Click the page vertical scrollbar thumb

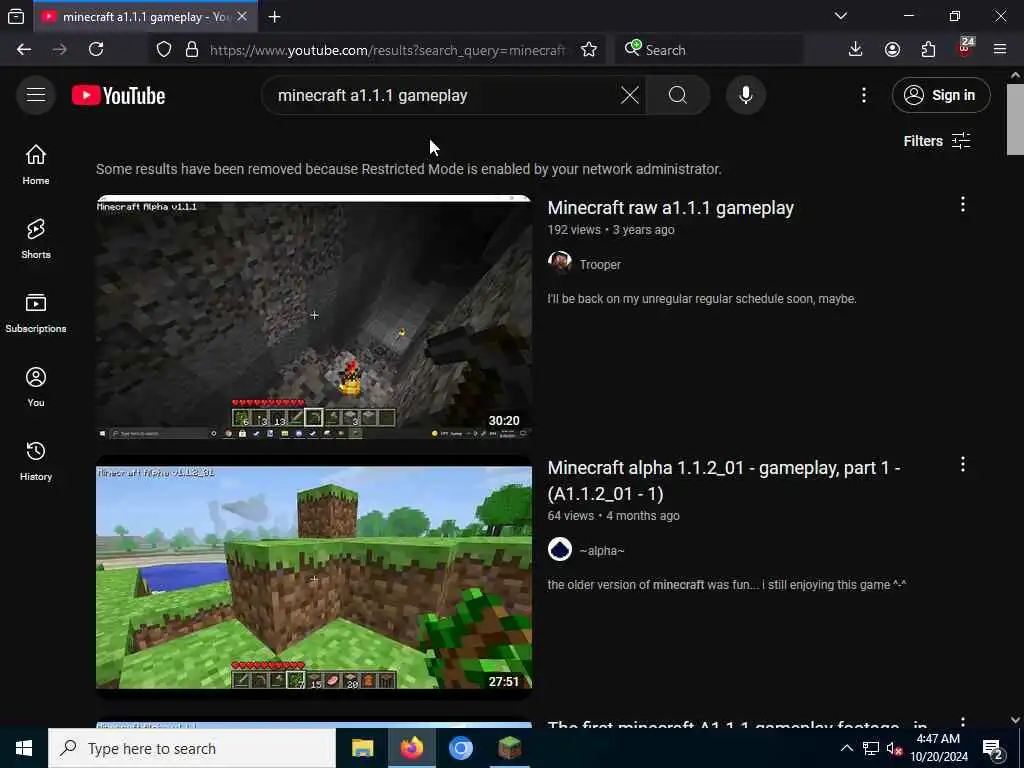1015,120
